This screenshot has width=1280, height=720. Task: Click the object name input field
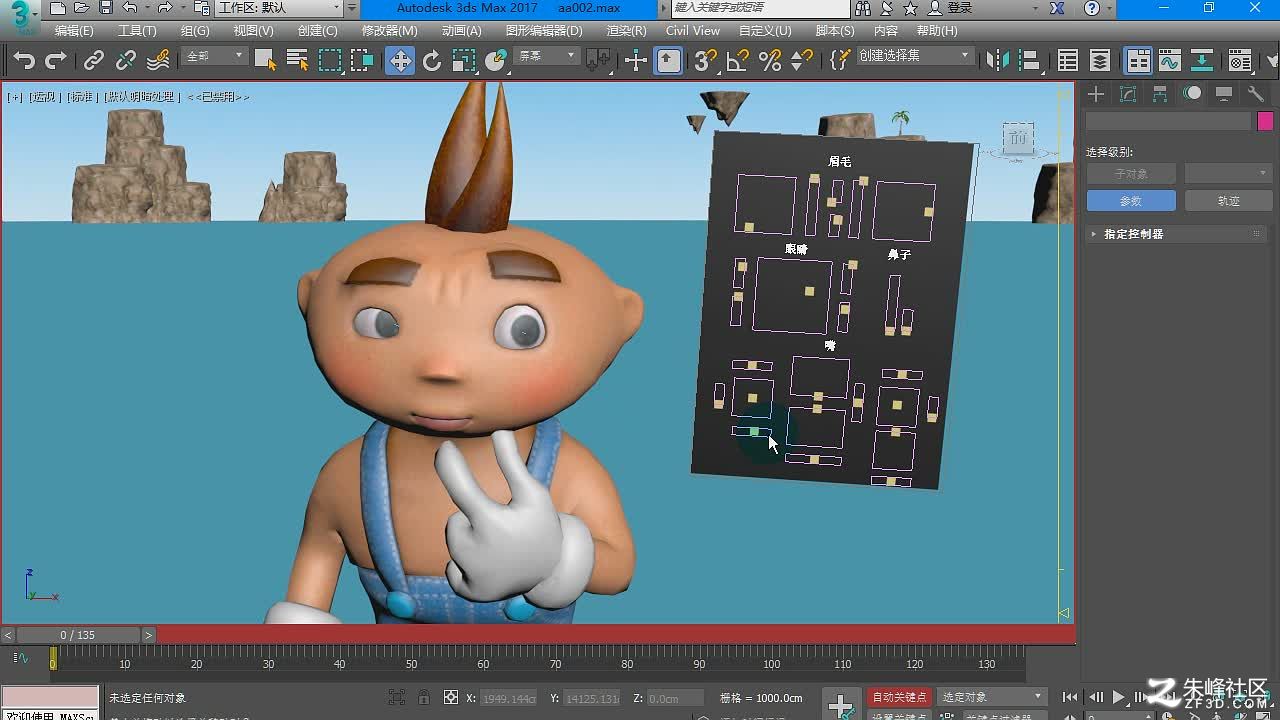point(1168,121)
